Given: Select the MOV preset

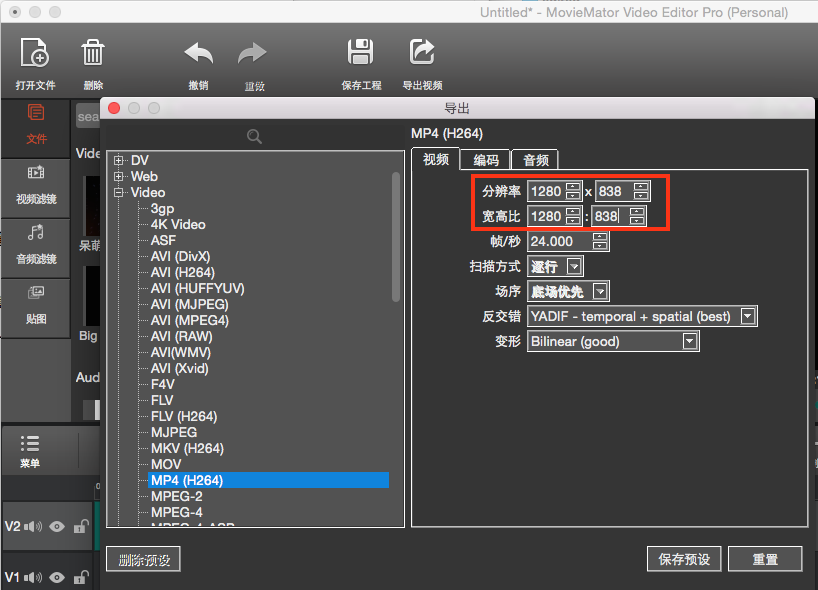Looking at the screenshot, I should point(166,464).
